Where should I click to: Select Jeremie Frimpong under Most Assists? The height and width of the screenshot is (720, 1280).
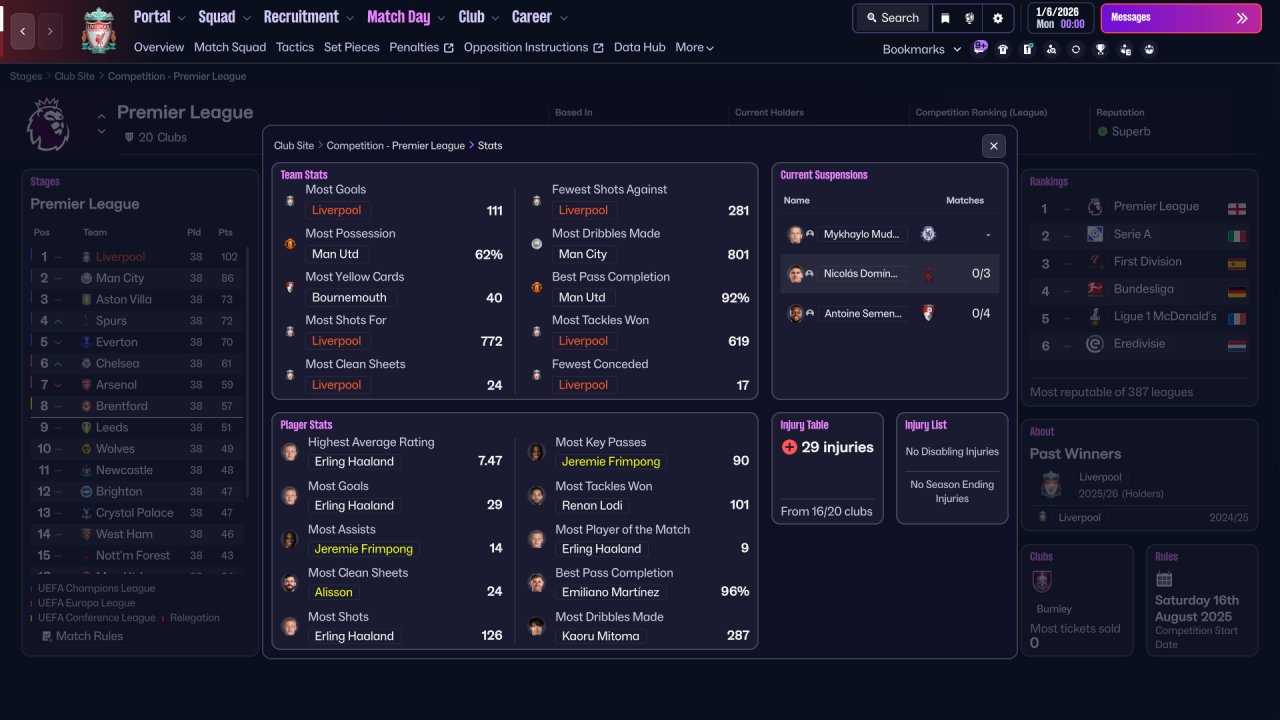tap(364, 549)
